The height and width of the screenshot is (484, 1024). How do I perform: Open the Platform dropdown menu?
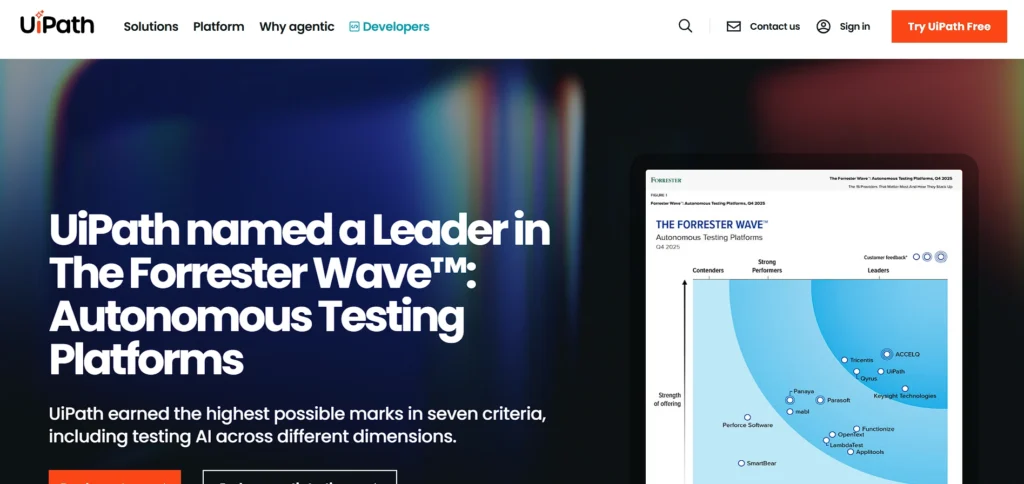click(x=218, y=27)
